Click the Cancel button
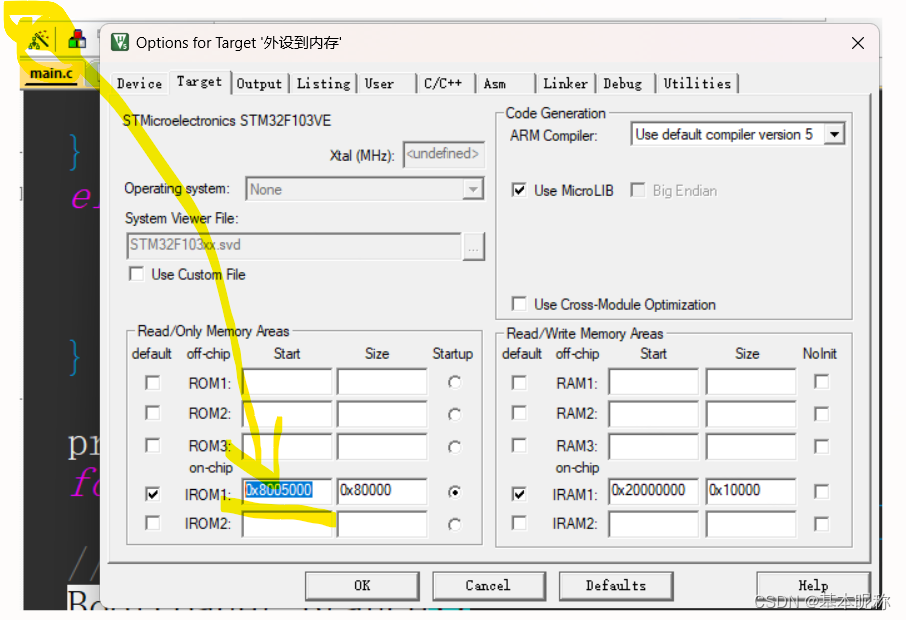The width and height of the screenshot is (906, 620). [489, 586]
